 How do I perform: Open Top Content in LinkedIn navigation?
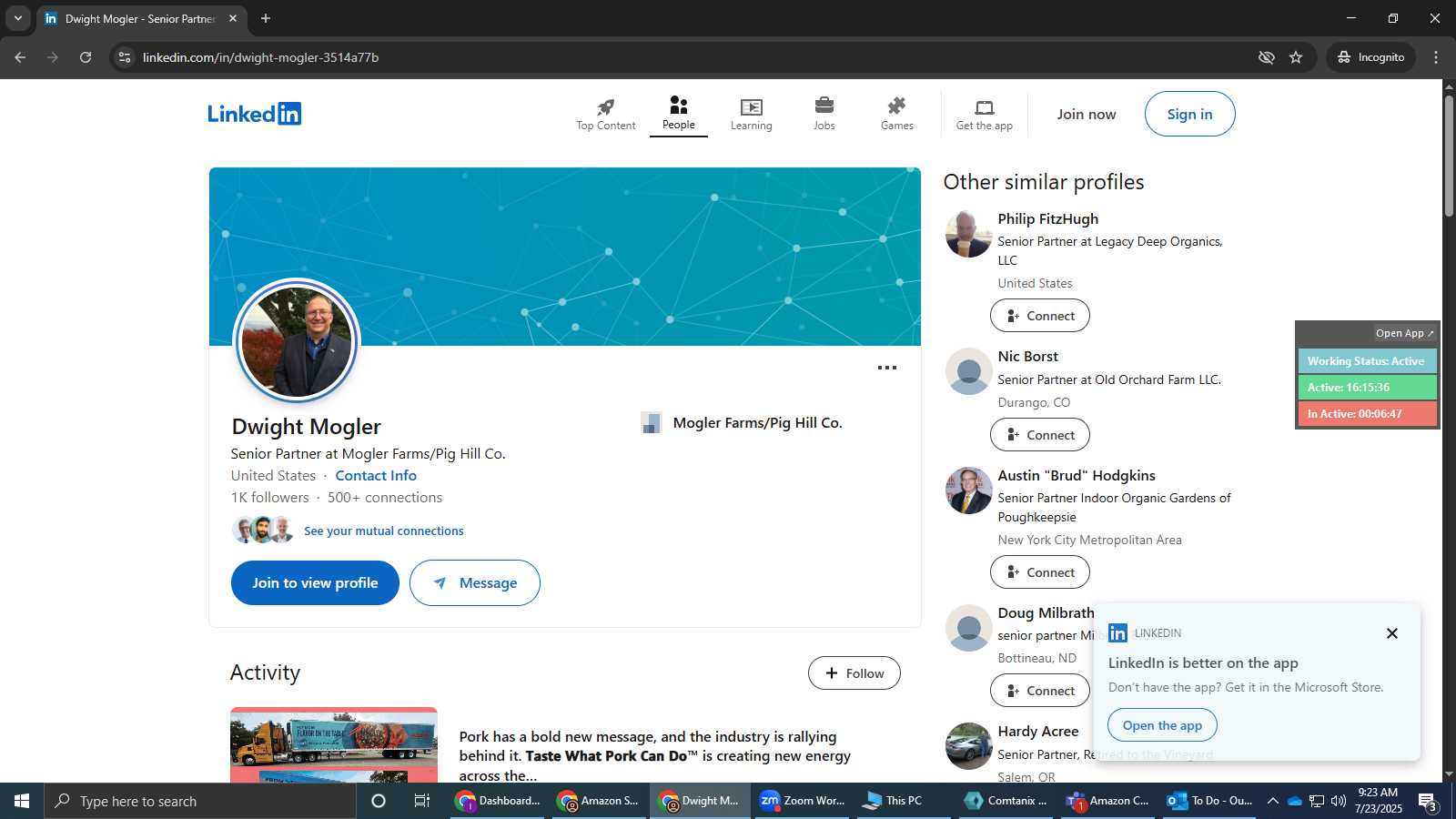coord(605,115)
